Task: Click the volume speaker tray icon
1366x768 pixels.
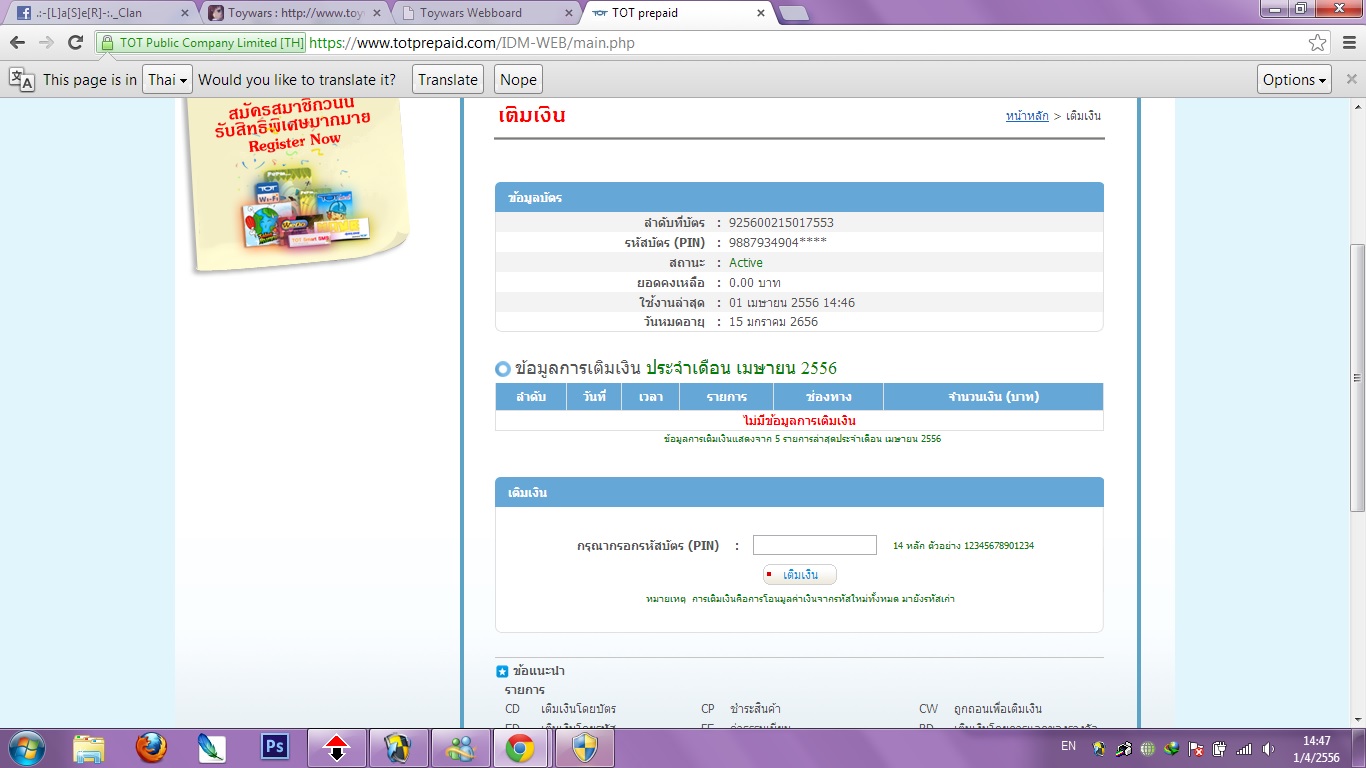Action: click(1269, 748)
